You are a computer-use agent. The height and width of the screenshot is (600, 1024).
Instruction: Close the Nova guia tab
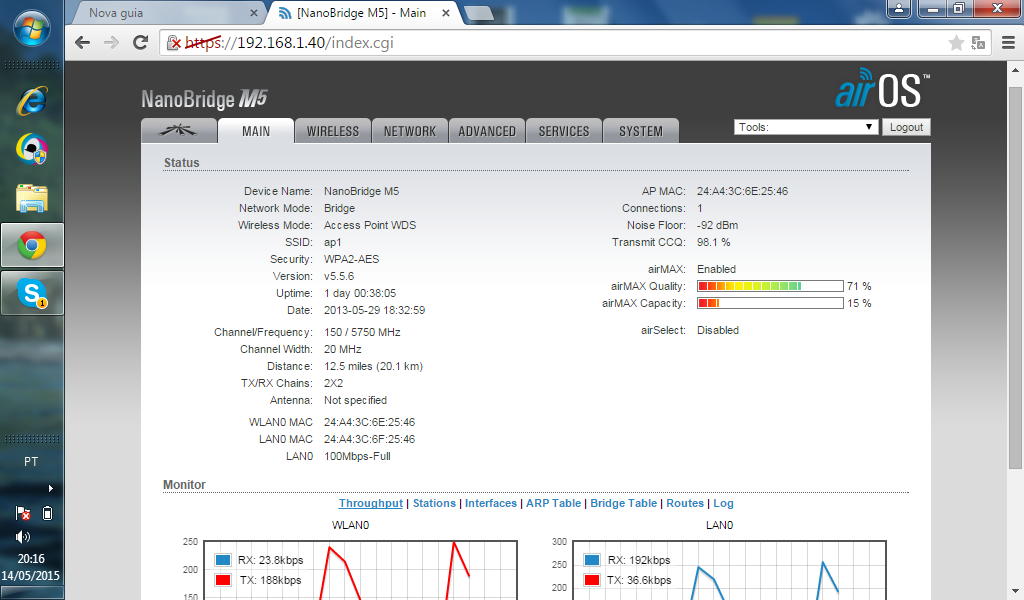point(254,13)
